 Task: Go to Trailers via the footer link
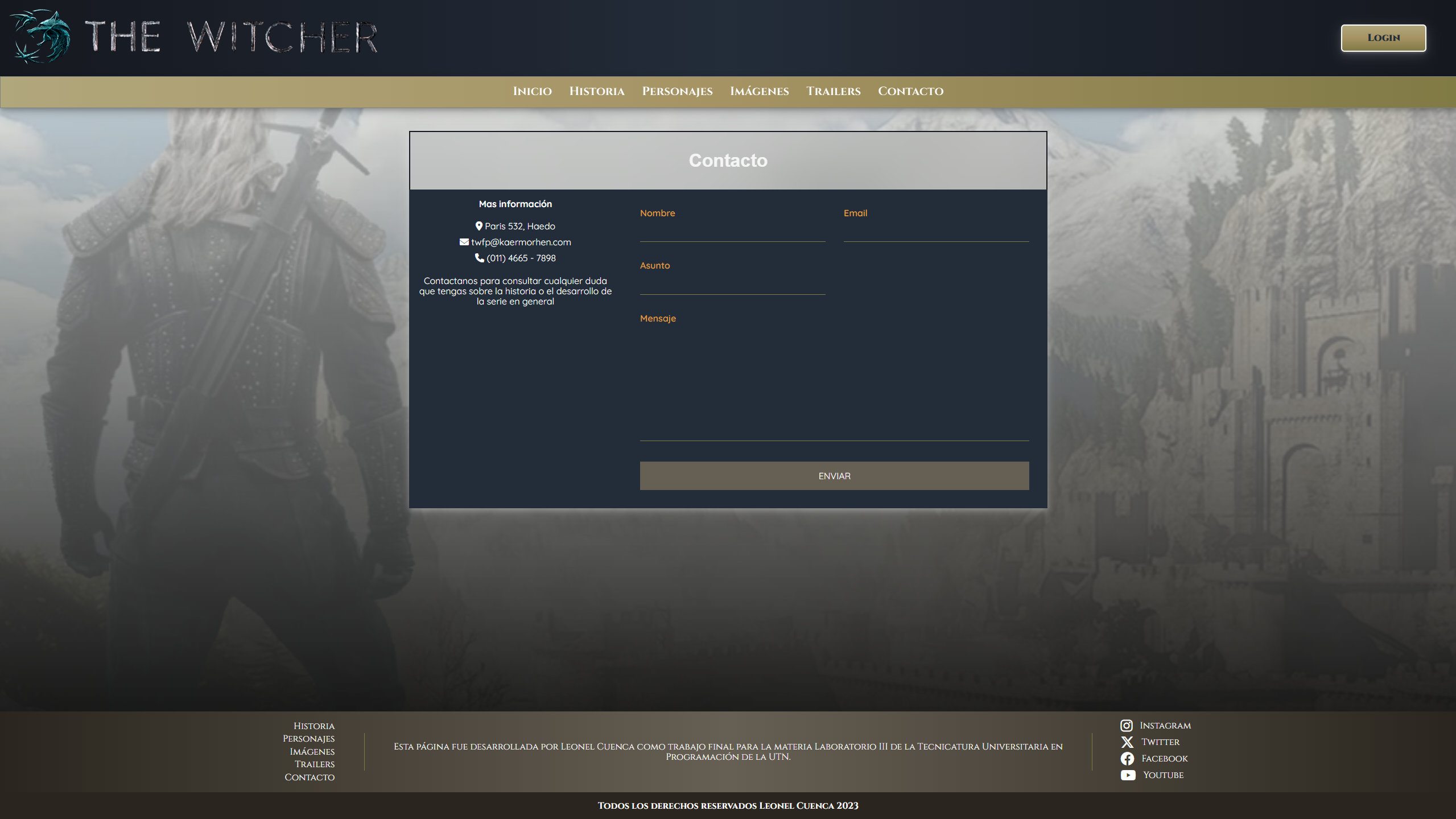tap(315, 764)
